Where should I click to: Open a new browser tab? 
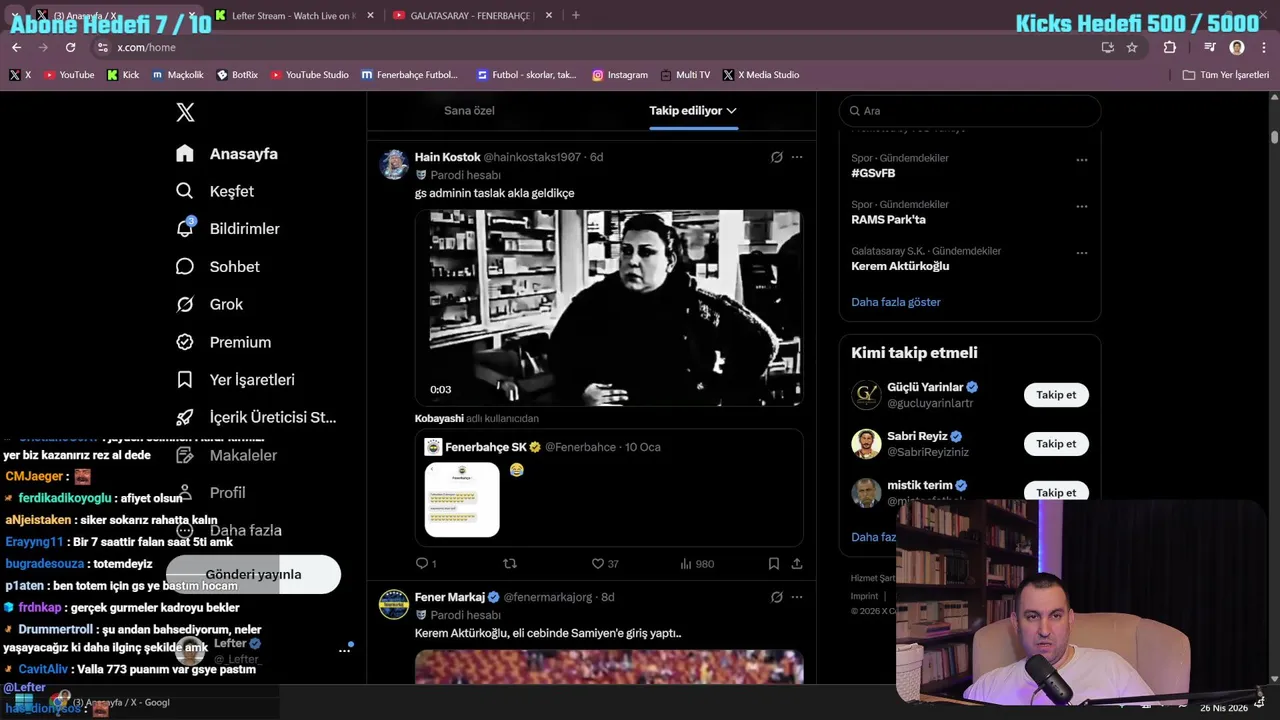pyautogui.click(x=575, y=16)
